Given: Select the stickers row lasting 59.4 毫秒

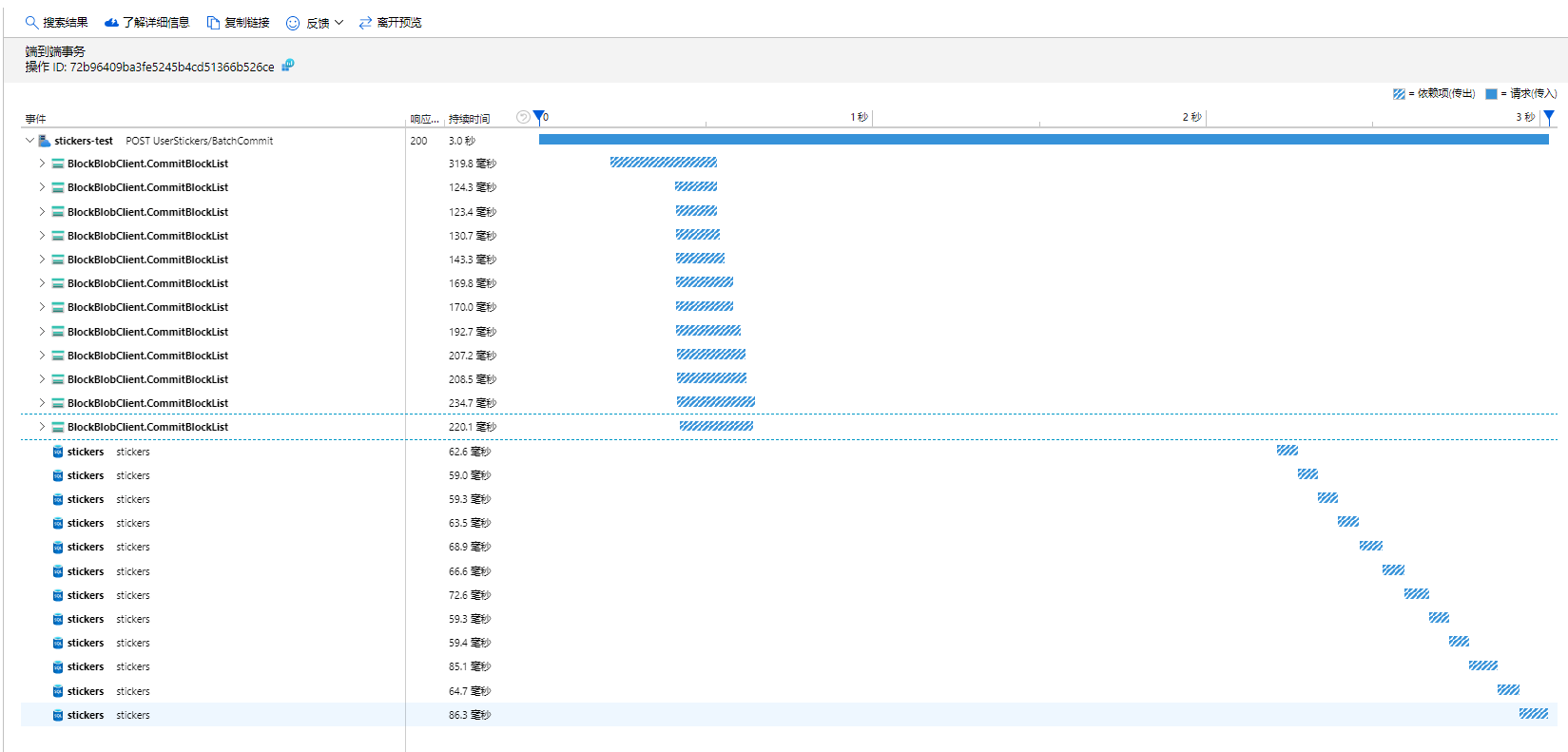Looking at the screenshot, I should point(789,643).
